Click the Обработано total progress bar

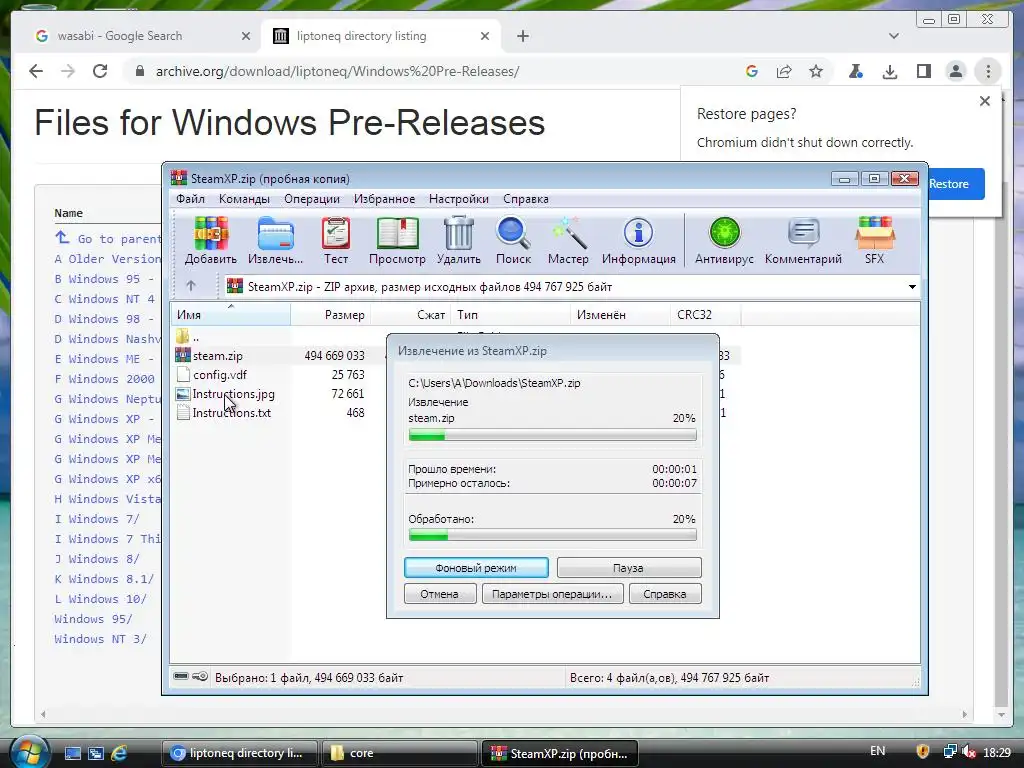[552, 536]
